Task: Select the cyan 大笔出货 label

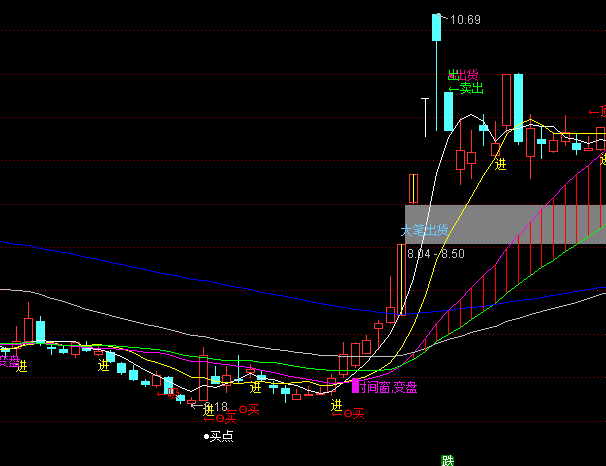Action: [x=424, y=230]
